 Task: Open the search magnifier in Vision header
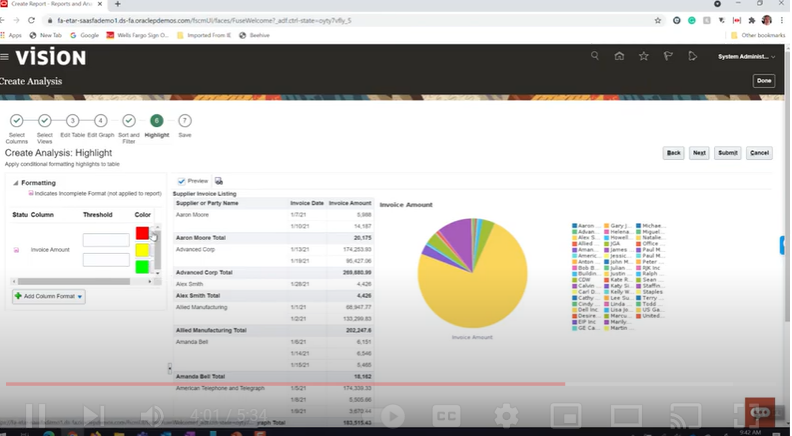click(x=595, y=56)
